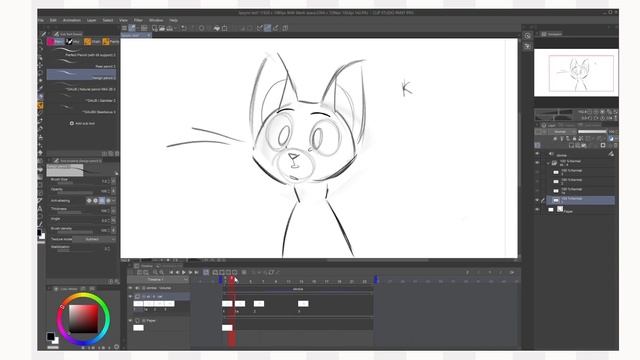Click the top icon in right side dock
This screenshot has height=360, width=640.
527,36
